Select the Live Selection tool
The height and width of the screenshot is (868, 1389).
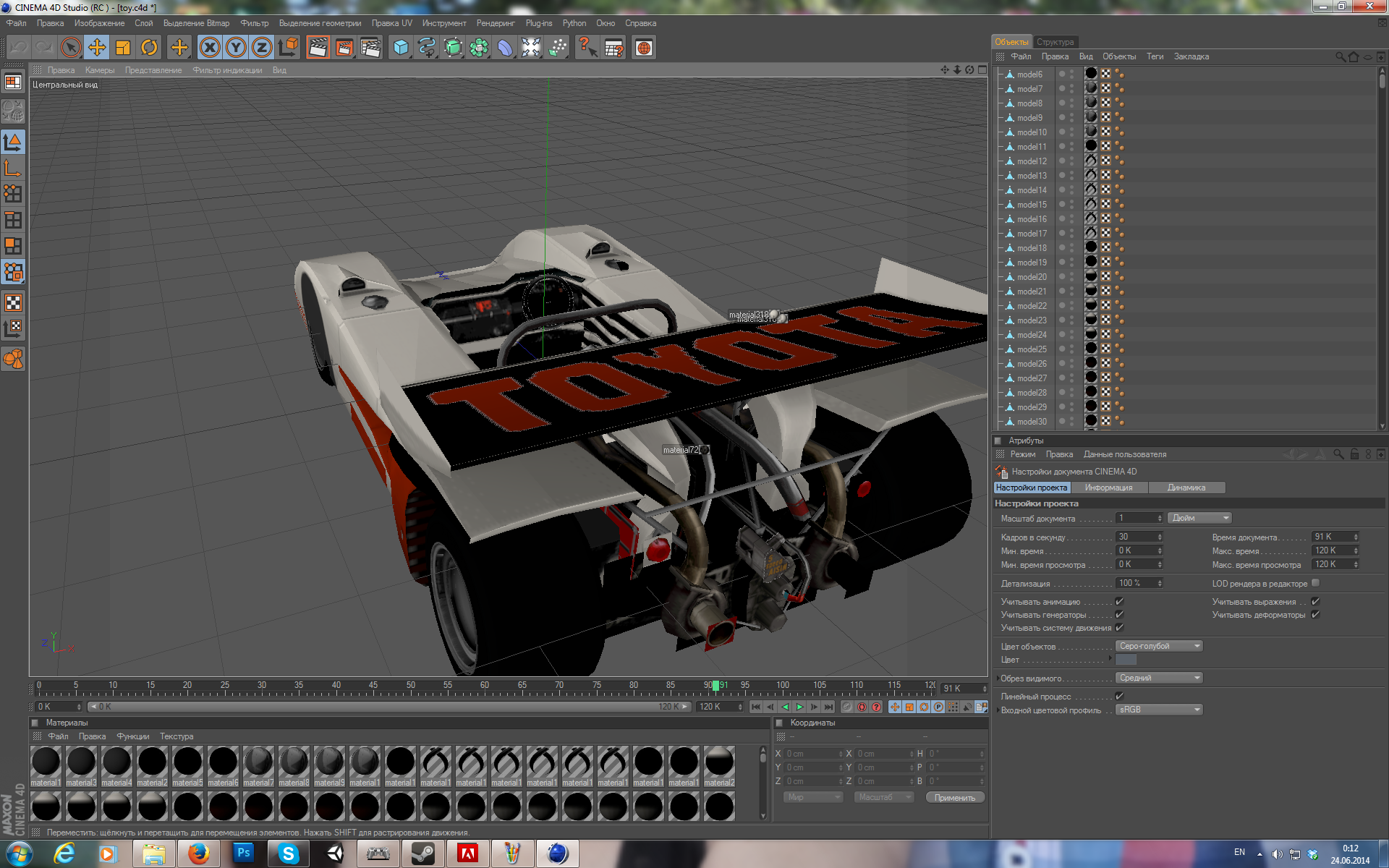pyautogui.click(x=70, y=48)
